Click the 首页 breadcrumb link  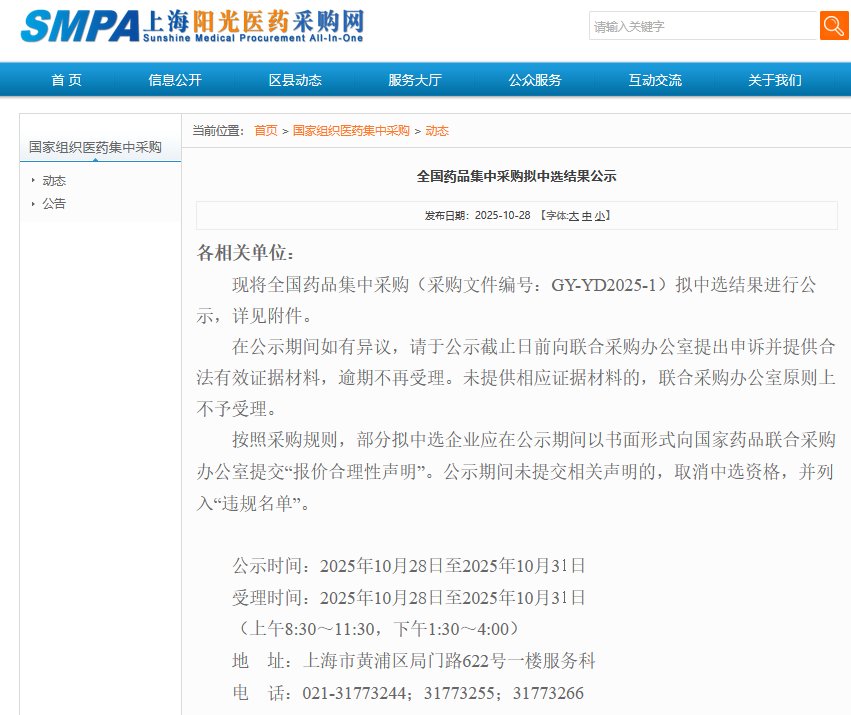pyautogui.click(x=266, y=131)
